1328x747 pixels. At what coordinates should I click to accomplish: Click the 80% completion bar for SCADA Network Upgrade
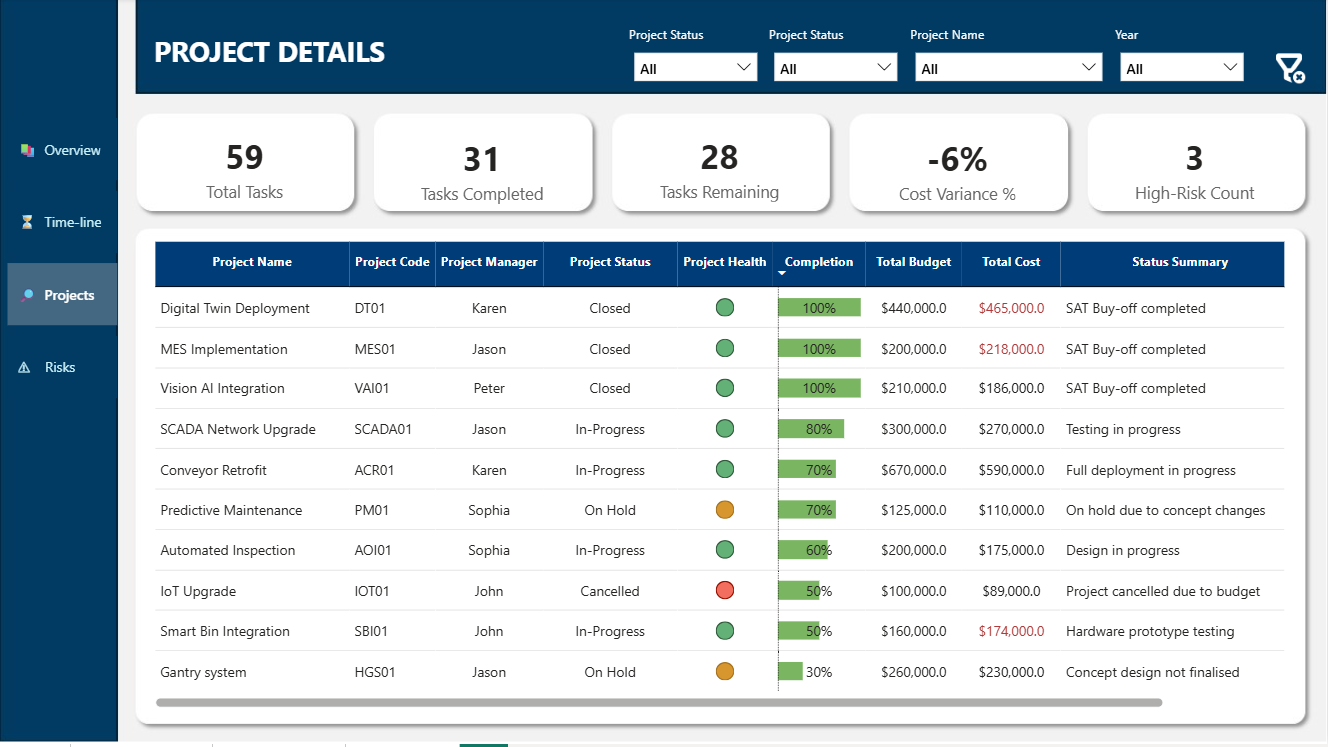pos(811,429)
